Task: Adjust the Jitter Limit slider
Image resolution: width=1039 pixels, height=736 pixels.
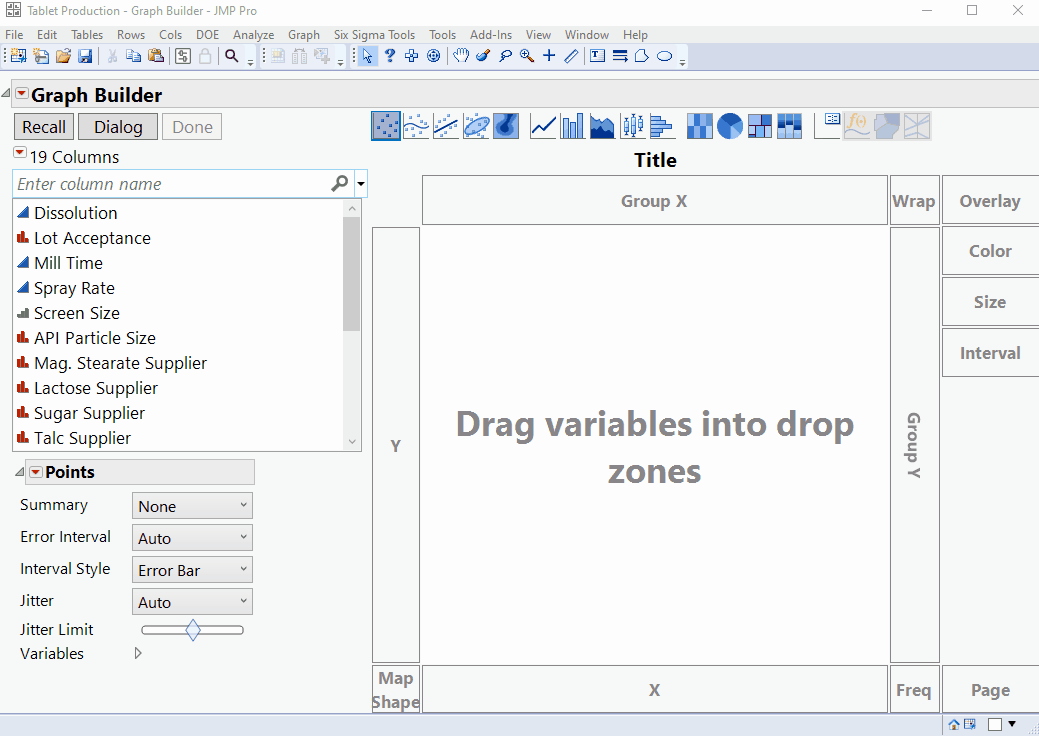Action: tap(192, 630)
